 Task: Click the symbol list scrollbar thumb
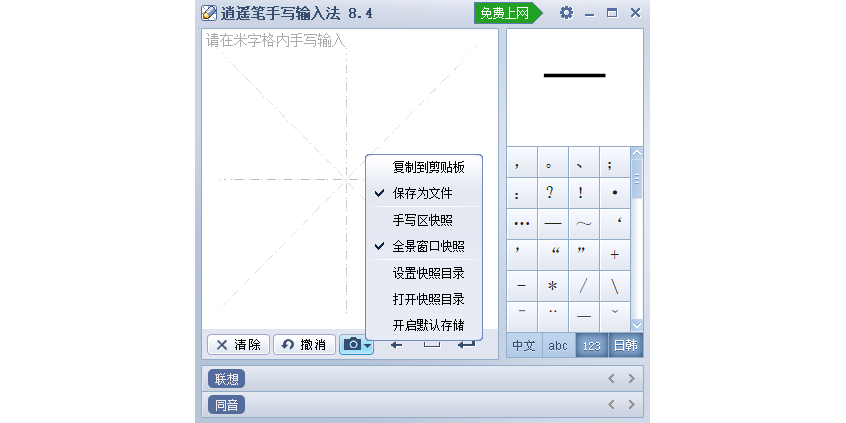click(637, 179)
